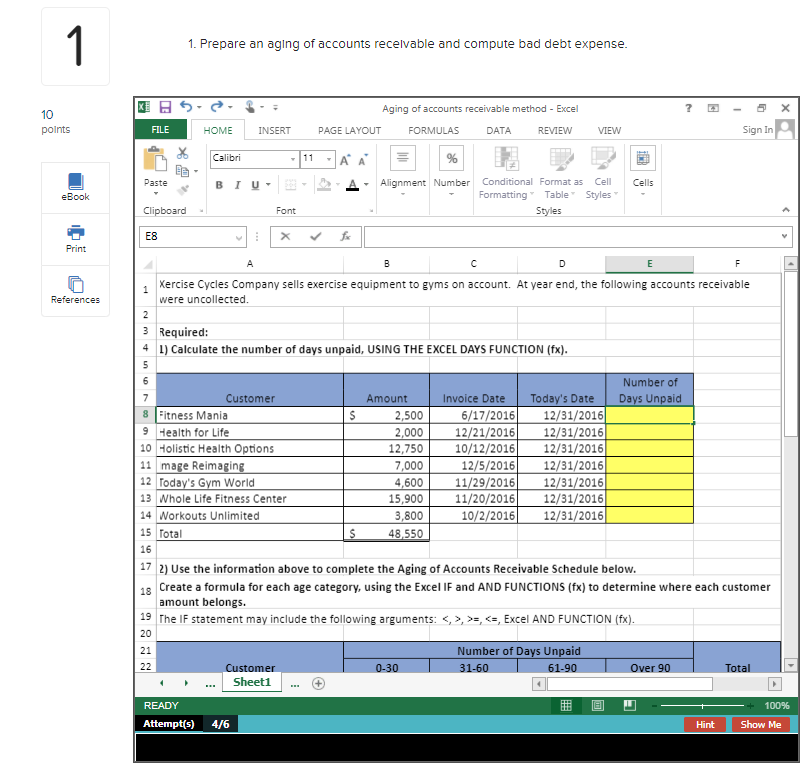
Task: Click the Cut scissors icon
Action: (183, 153)
